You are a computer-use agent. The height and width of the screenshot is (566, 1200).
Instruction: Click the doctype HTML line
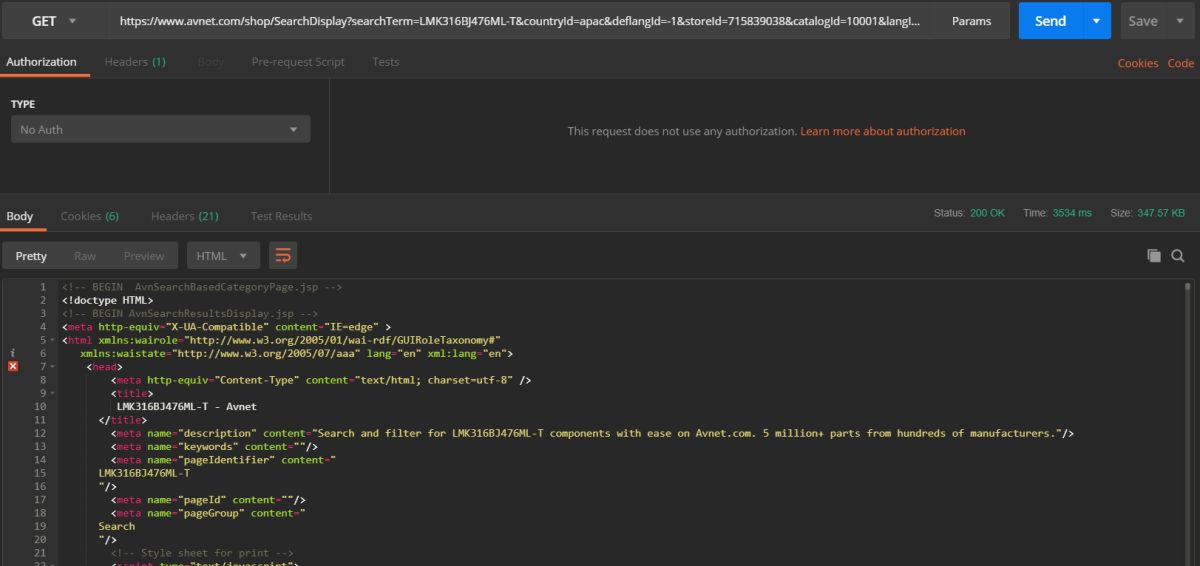[x=107, y=300]
